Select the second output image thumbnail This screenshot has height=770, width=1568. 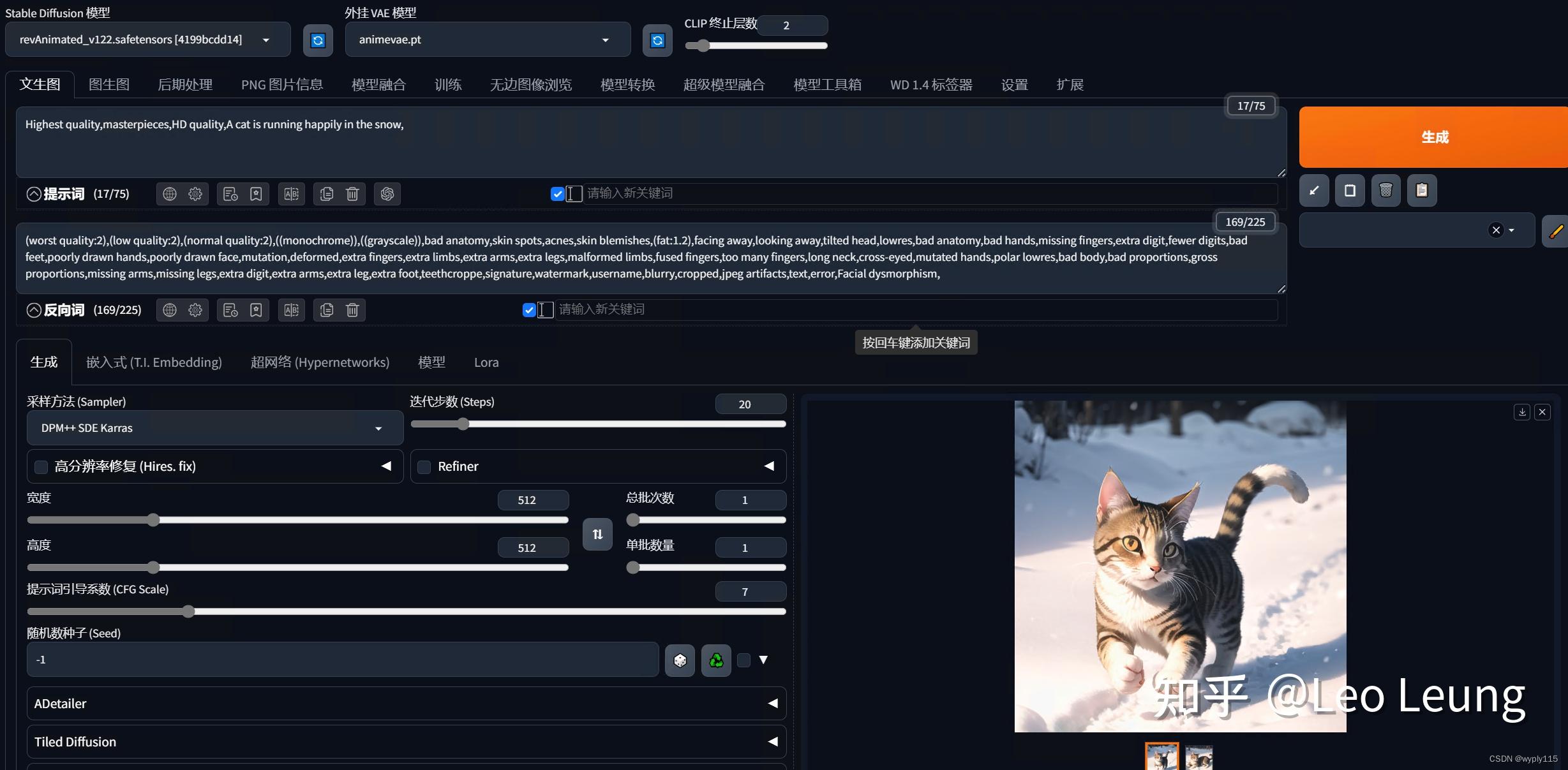1198,758
